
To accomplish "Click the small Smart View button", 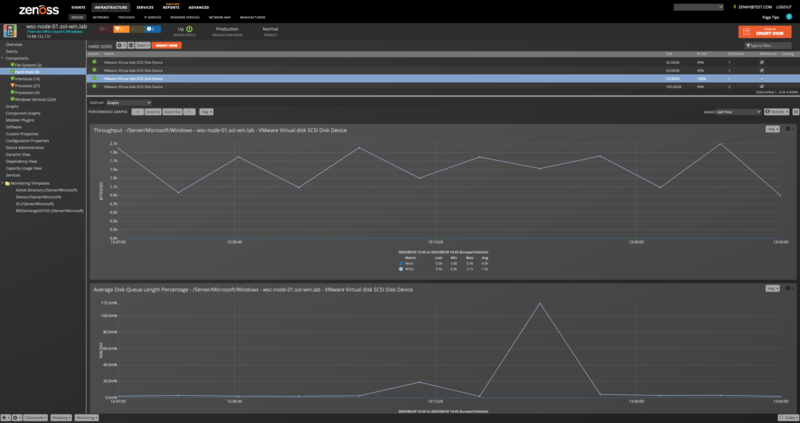I will (x=166, y=45).
